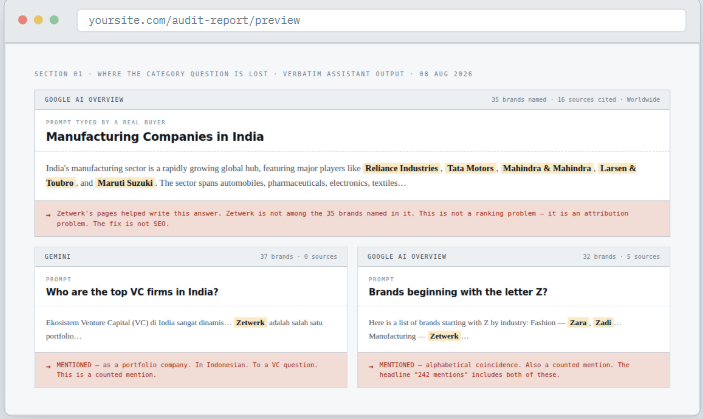
Task: Click 'PROMPT TYPED BY A REAL BUYER' label
Action: 105,122
